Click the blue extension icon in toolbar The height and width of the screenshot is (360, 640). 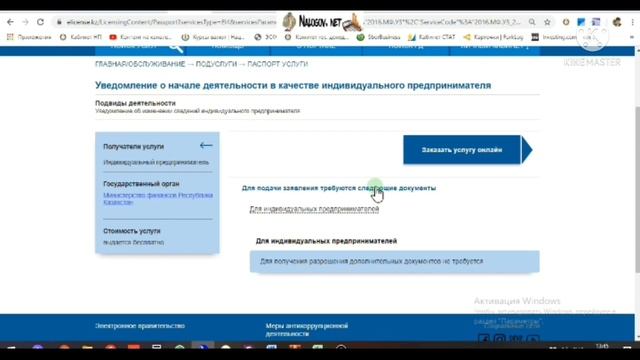point(581,22)
